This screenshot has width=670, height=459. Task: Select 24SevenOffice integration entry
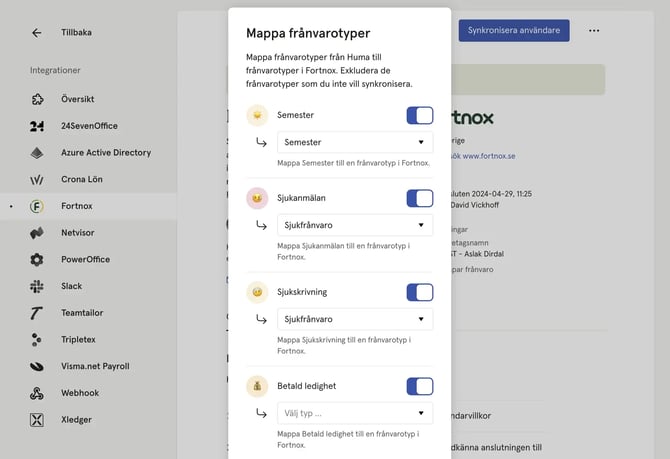point(89,126)
